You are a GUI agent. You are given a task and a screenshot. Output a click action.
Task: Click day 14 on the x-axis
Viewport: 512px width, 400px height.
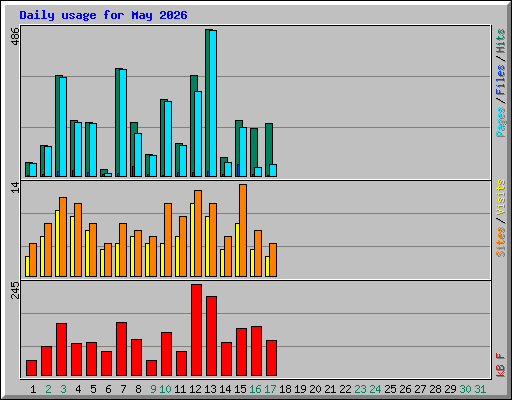click(225, 389)
